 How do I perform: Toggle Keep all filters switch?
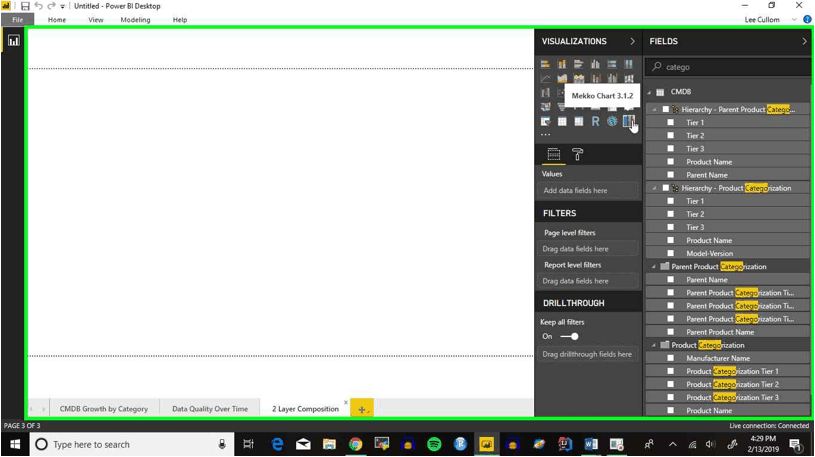click(569, 336)
